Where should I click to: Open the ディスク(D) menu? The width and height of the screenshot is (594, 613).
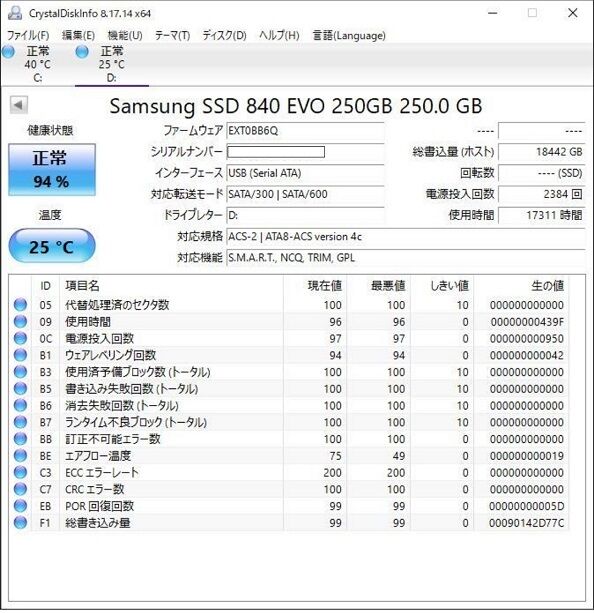click(x=224, y=36)
